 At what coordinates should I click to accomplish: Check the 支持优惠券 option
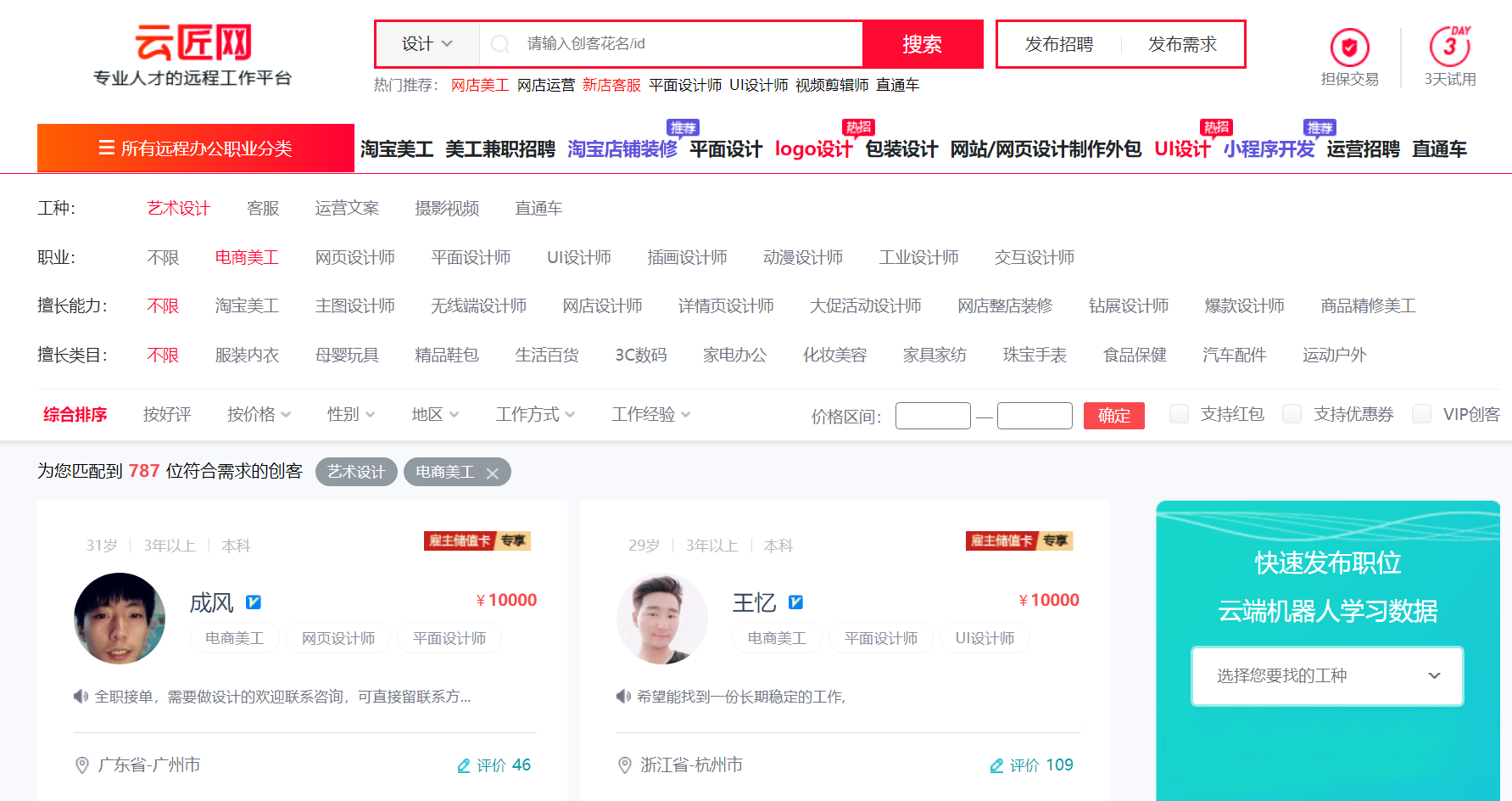click(x=1292, y=414)
